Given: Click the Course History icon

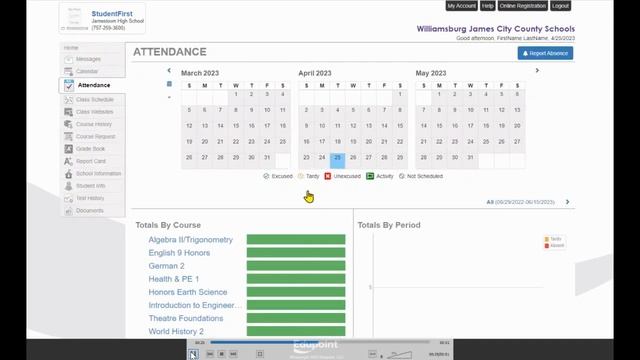Looking at the screenshot, I should tap(68, 124).
